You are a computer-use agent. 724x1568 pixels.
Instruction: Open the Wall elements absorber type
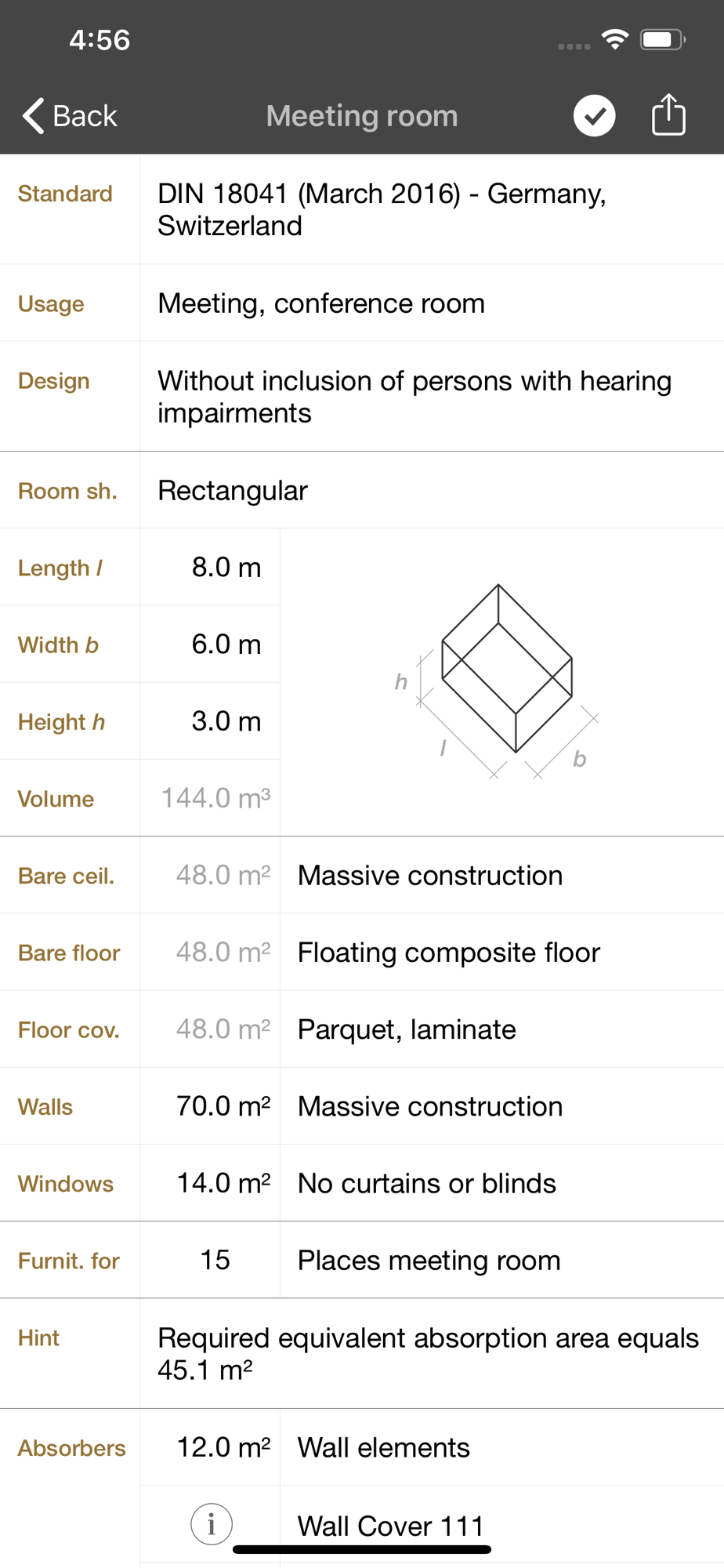click(x=502, y=1447)
